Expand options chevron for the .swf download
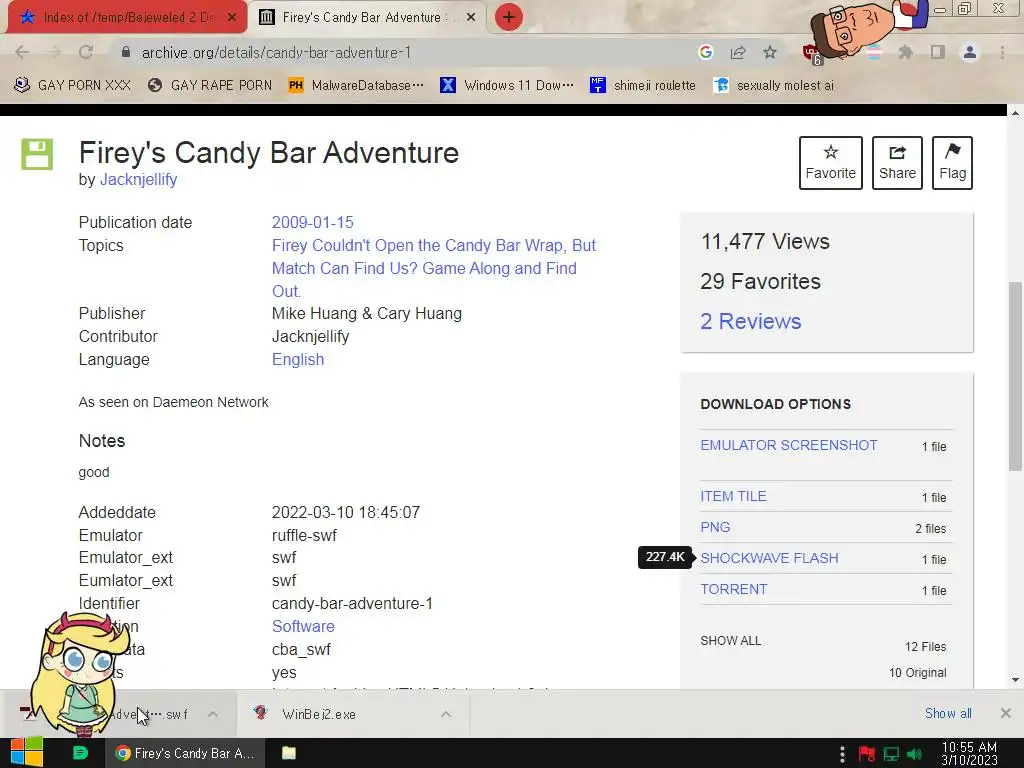 coord(213,714)
